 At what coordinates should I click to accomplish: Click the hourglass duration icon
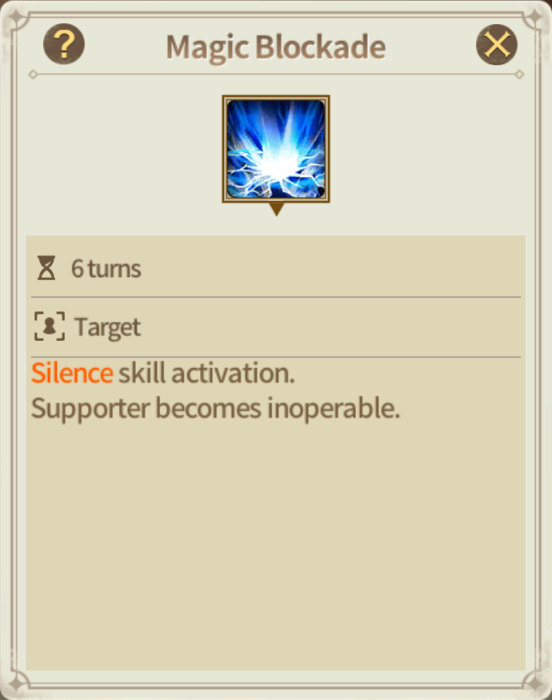click(x=46, y=268)
